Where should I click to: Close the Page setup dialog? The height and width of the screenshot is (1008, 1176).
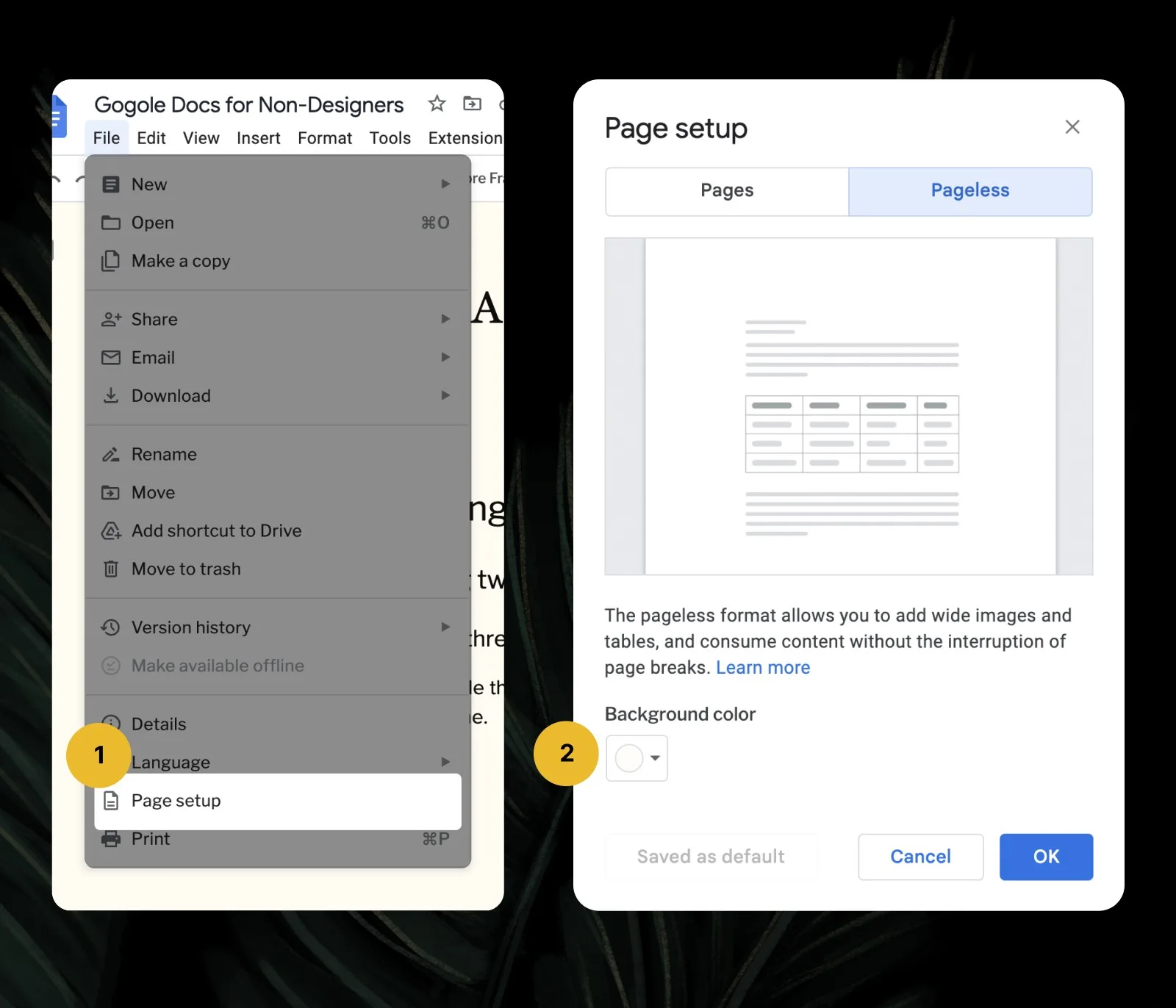(x=1072, y=127)
